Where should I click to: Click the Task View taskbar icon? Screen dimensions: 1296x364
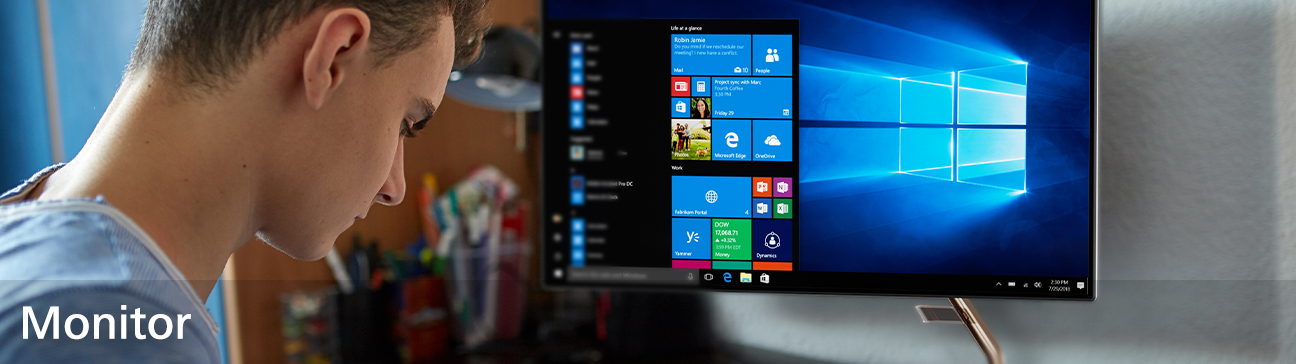pyautogui.click(x=709, y=277)
